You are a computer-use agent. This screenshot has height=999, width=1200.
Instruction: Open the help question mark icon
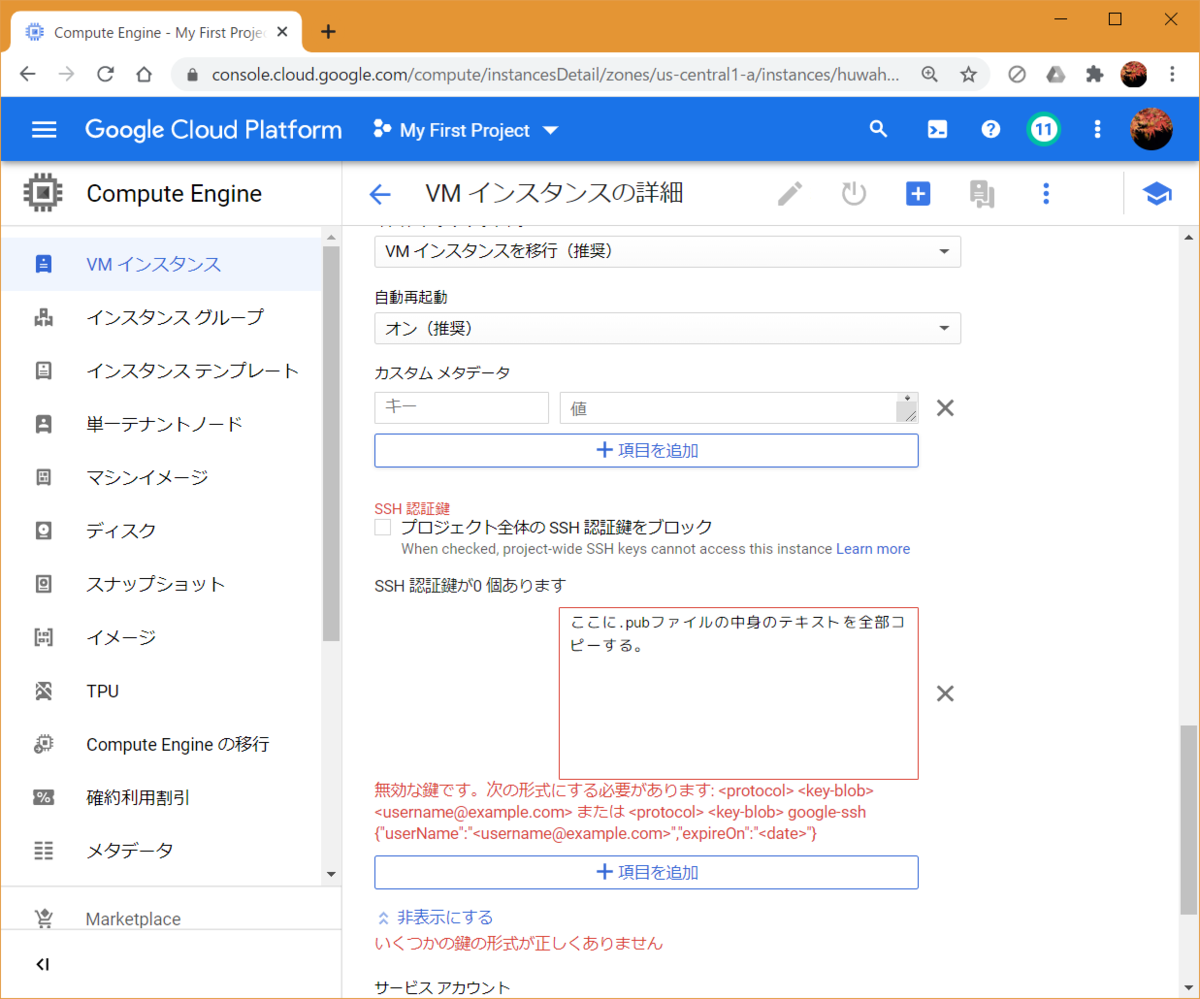(991, 130)
